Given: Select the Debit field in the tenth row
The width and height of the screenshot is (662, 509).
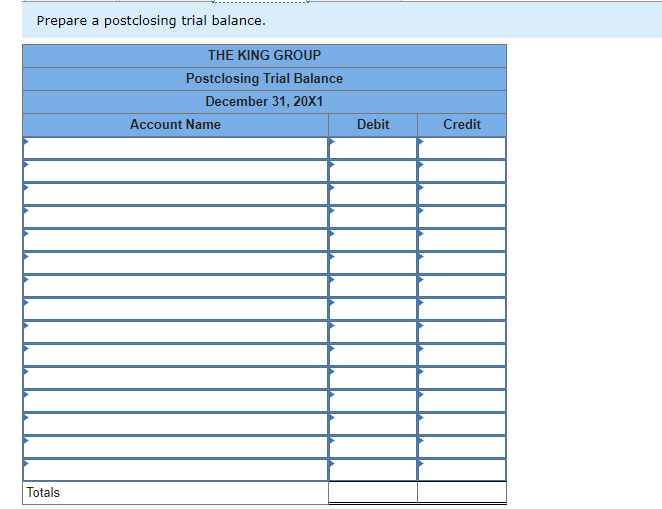Looking at the screenshot, I should (x=373, y=355).
